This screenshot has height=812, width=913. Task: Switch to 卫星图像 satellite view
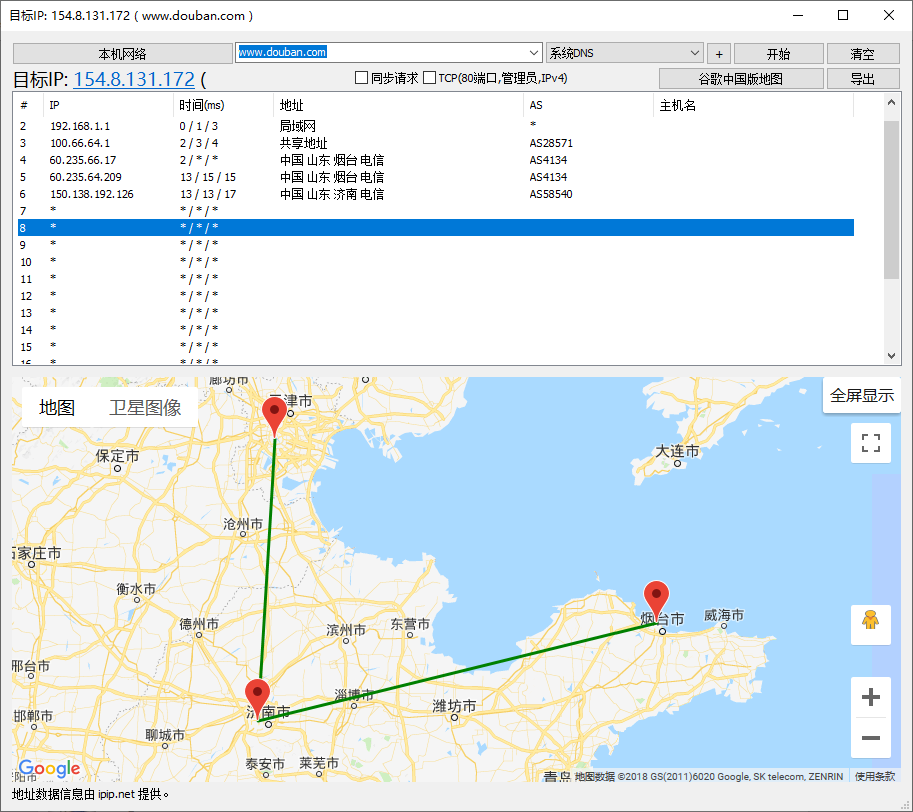(x=145, y=407)
